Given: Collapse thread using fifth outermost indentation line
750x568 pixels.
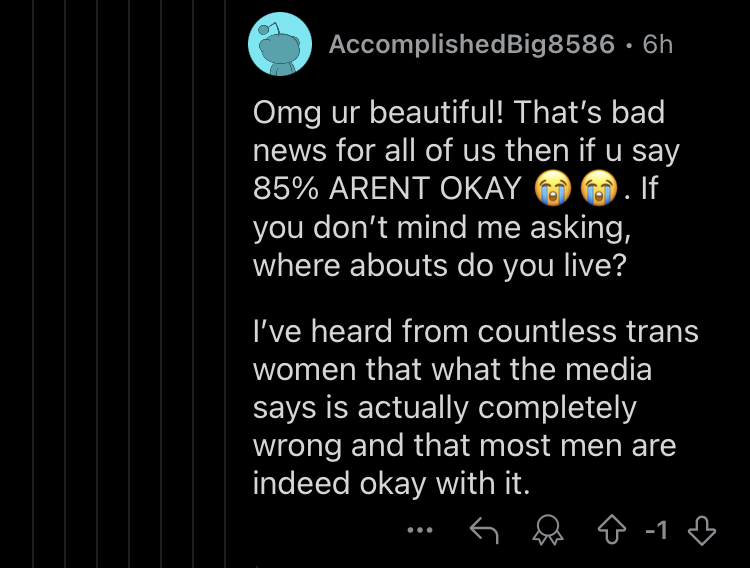Looking at the screenshot, I should point(161,284).
